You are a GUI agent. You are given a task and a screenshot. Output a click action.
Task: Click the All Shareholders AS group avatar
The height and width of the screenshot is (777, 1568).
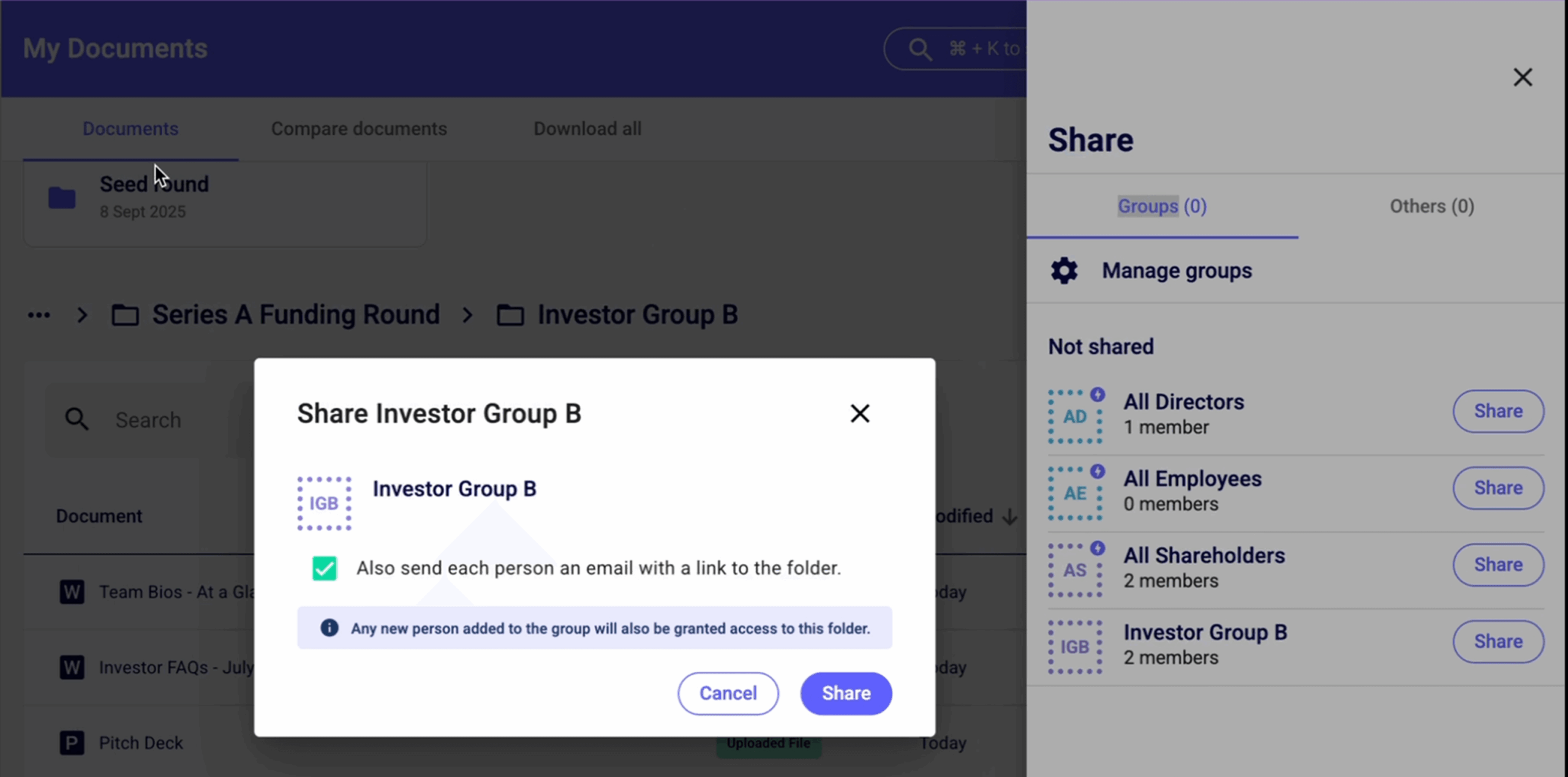pos(1075,570)
